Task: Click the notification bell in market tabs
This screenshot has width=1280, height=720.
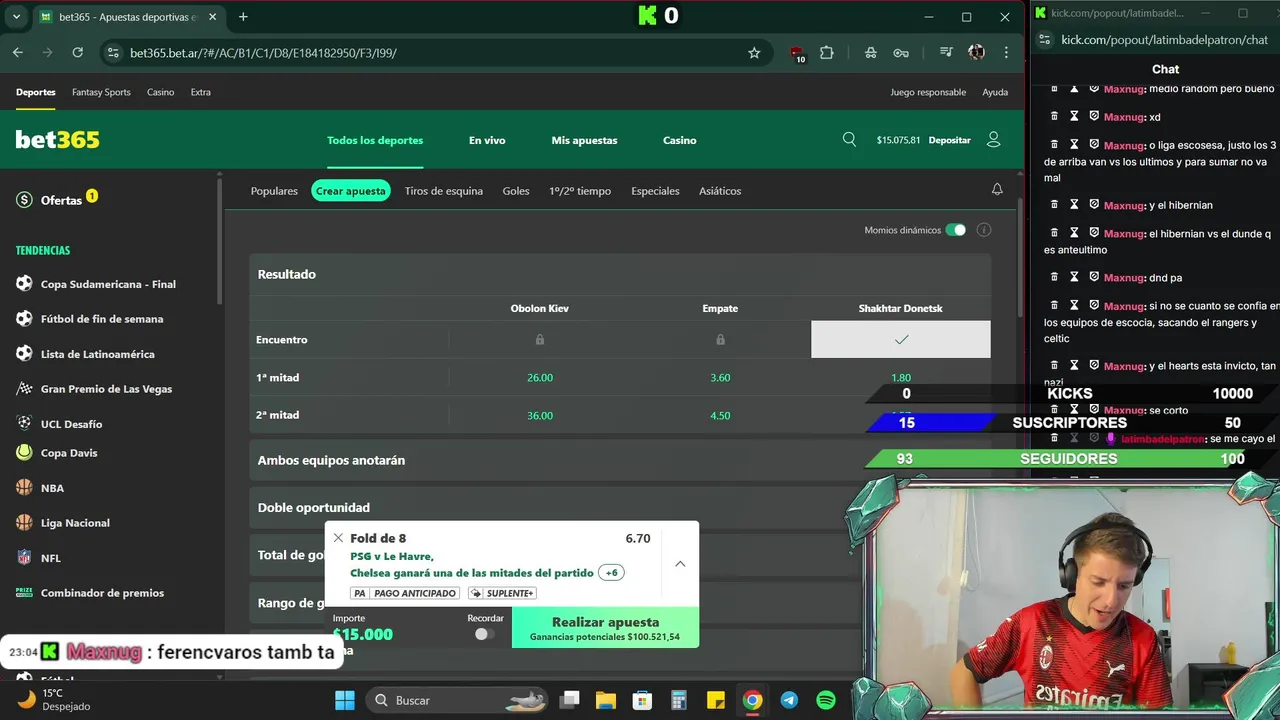Action: 997,190
